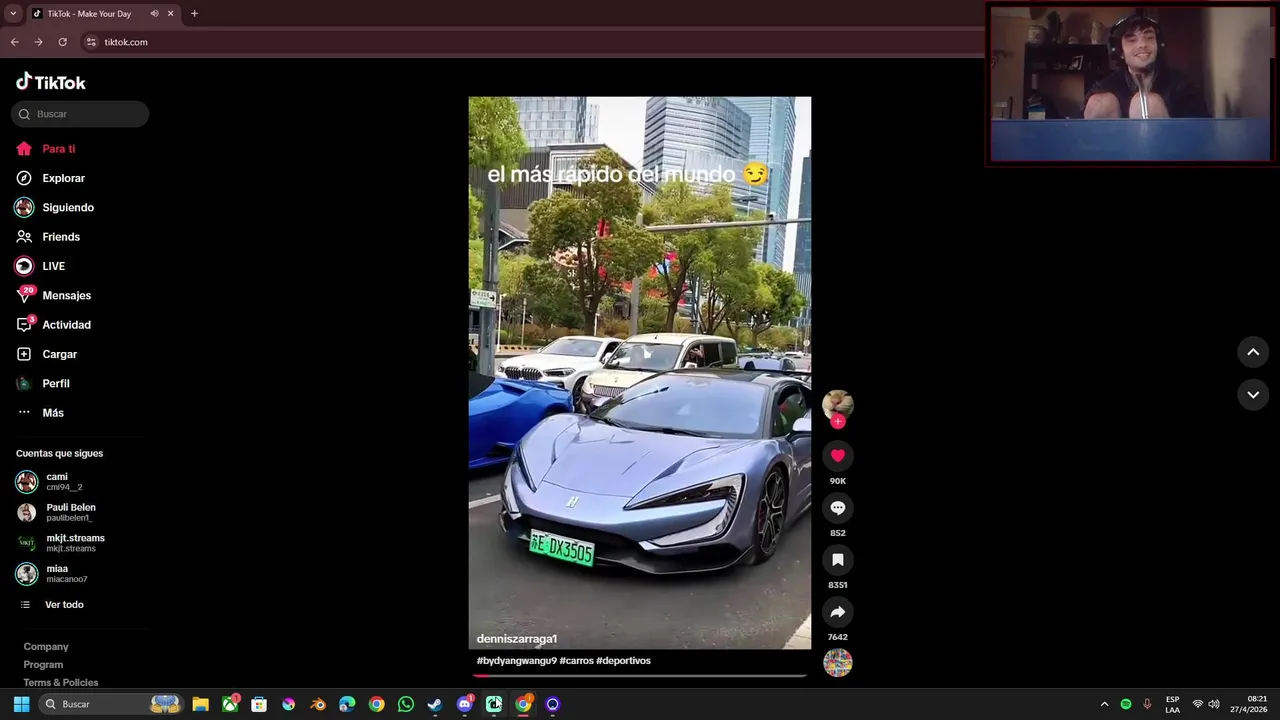Share the video with arrow icon
Viewport: 1280px width, 720px height.
[x=838, y=612]
